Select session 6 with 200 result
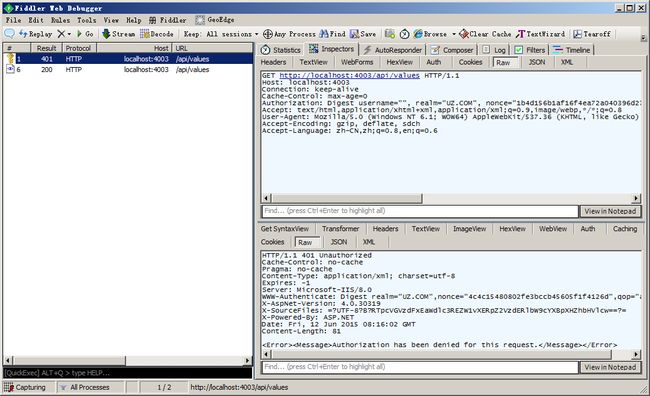The width and height of the screenshot is (650, 396). tap(128, 70)
